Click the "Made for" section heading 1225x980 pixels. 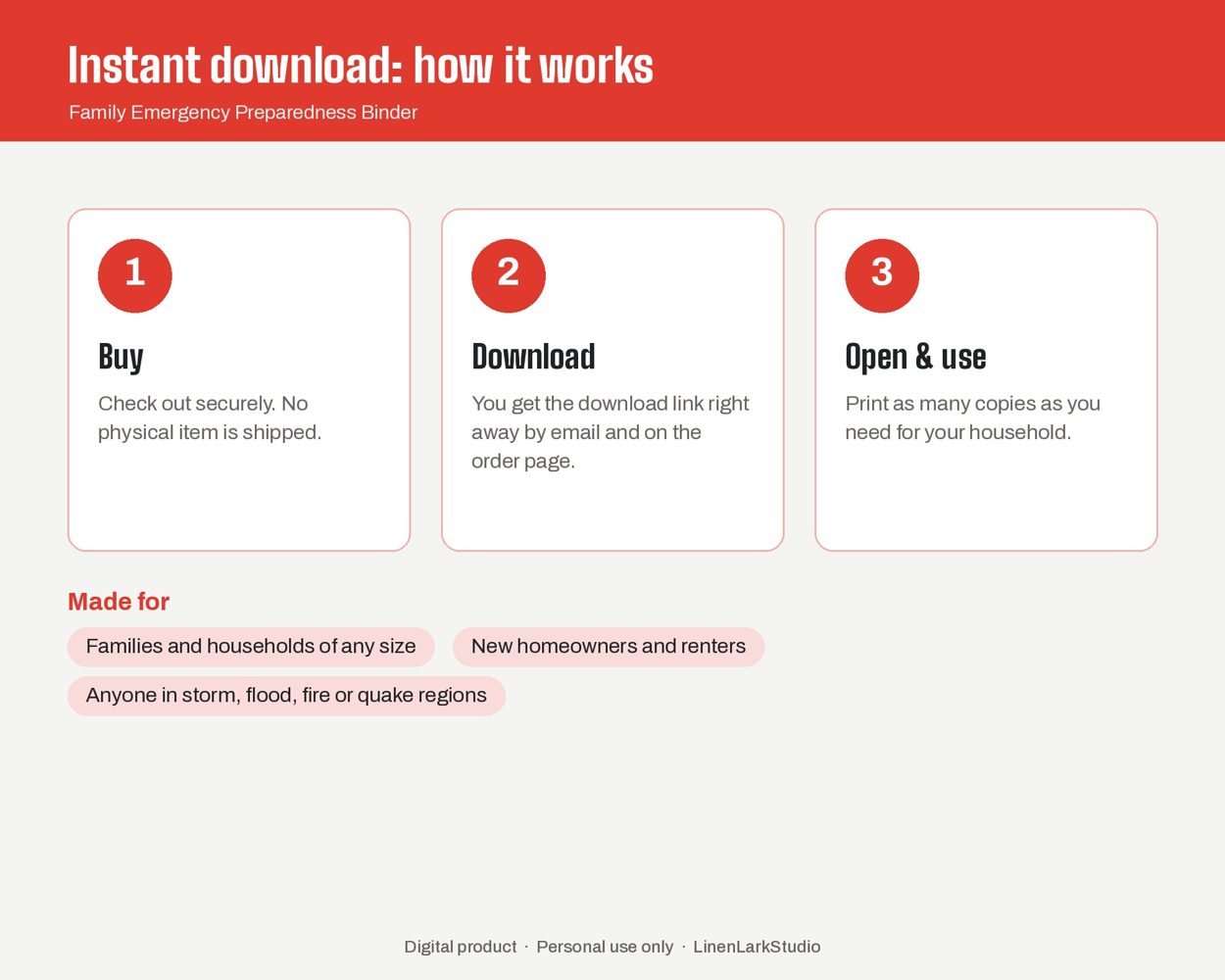[119, 602]
